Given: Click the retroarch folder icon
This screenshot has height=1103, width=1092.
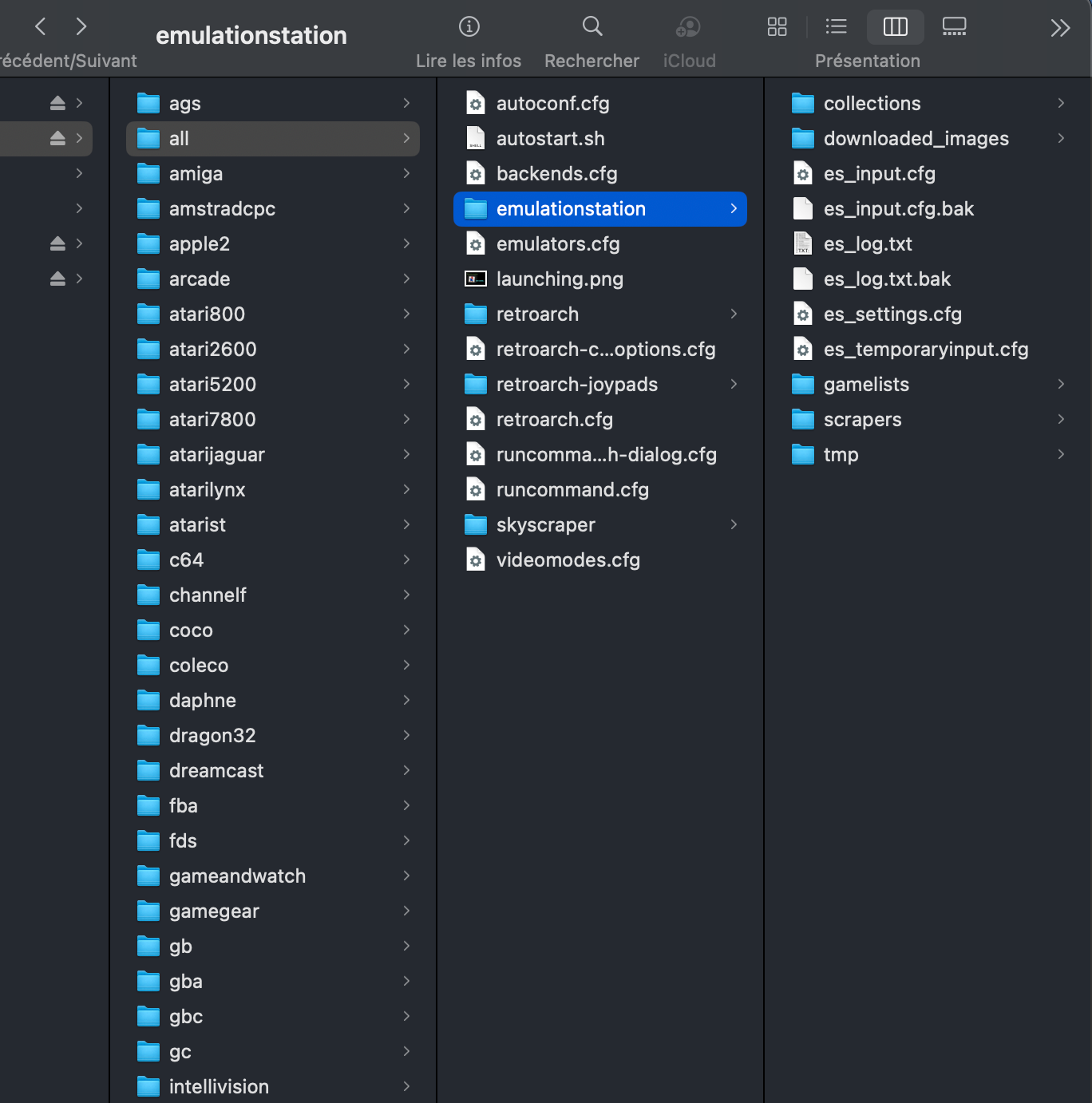Looking at the screenshot, I should [x=476, y=314].
